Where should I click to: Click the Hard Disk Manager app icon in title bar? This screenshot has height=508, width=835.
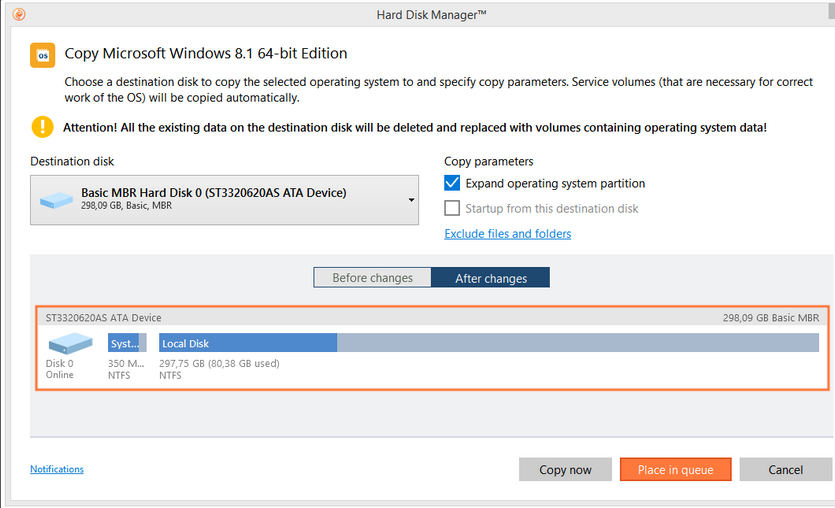[19, 14]
